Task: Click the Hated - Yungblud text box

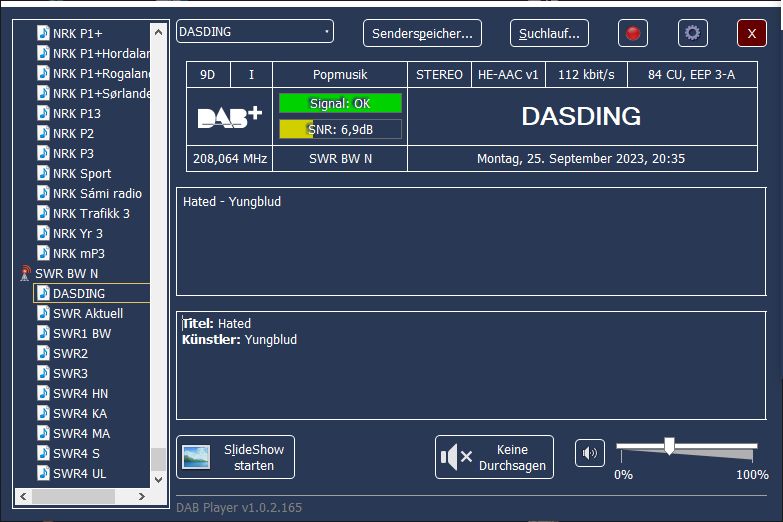Action: [x=471, y=242]
